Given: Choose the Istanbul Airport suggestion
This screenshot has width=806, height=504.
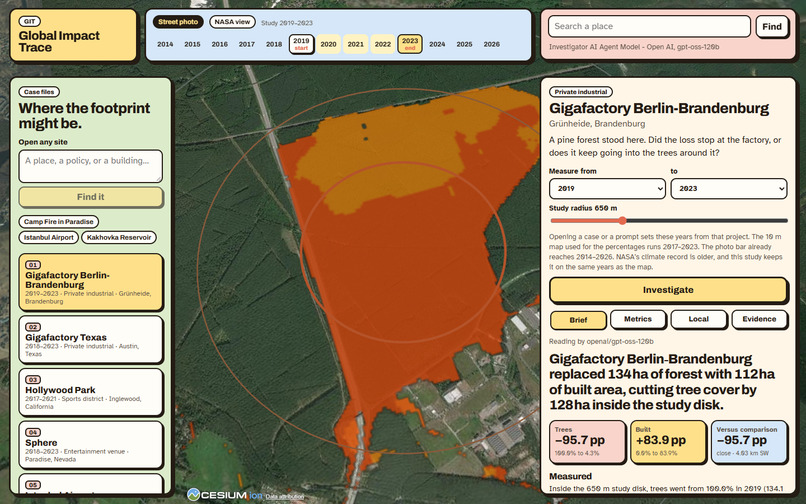Looking at the screenshot, I should 49,238.
